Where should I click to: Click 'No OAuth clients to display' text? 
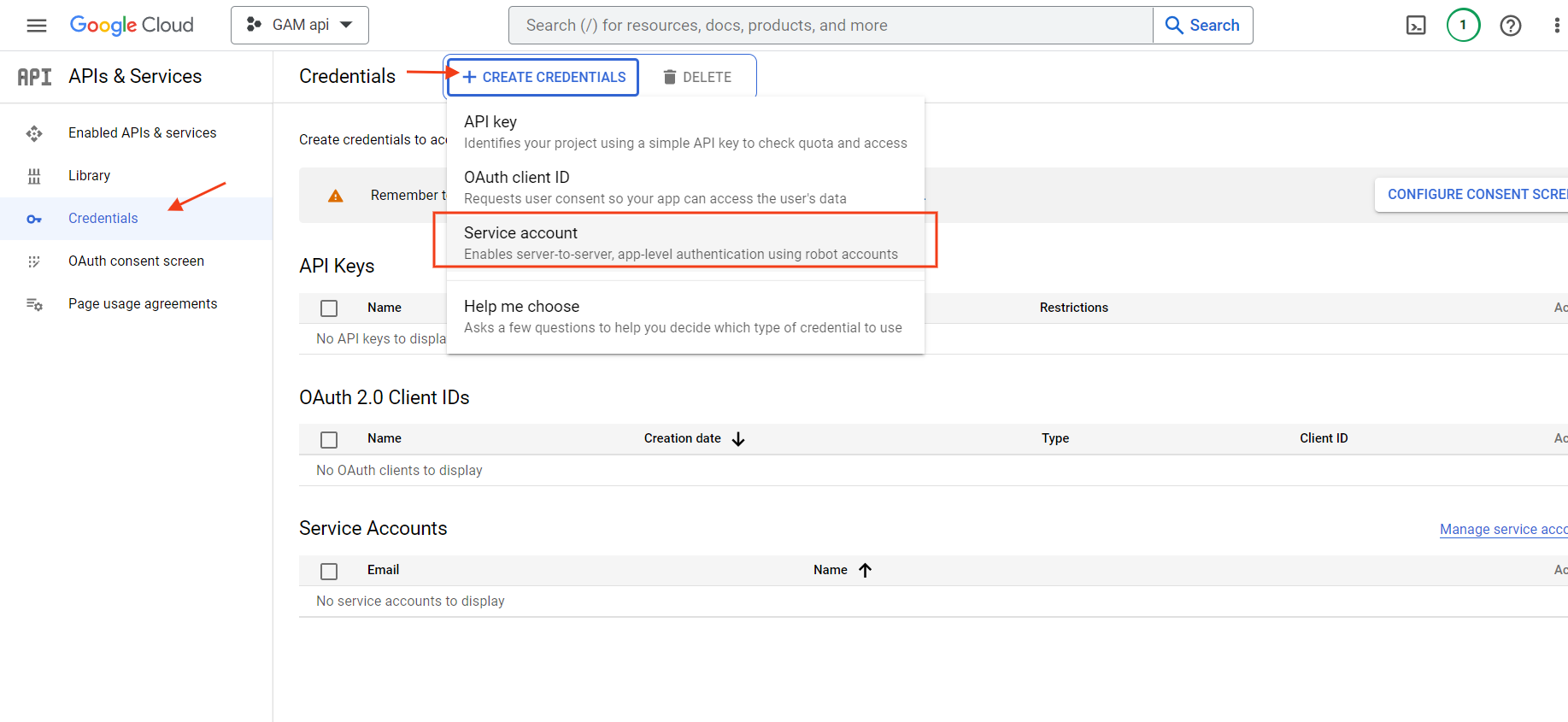[x=399, y=471]
